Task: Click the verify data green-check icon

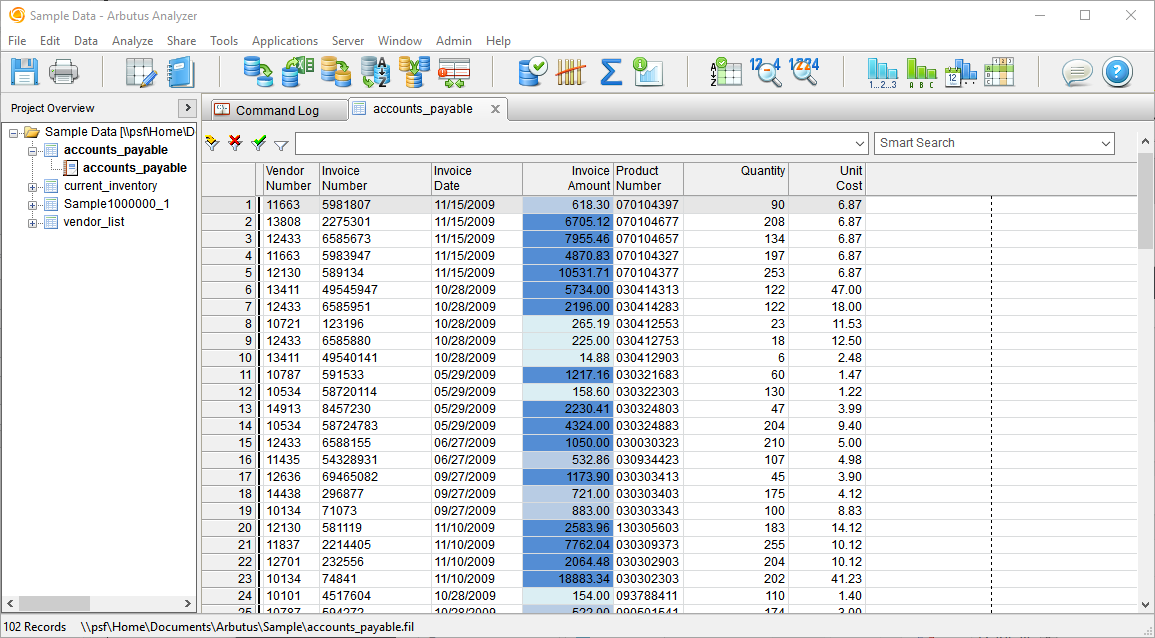Action: click(533, 71)
